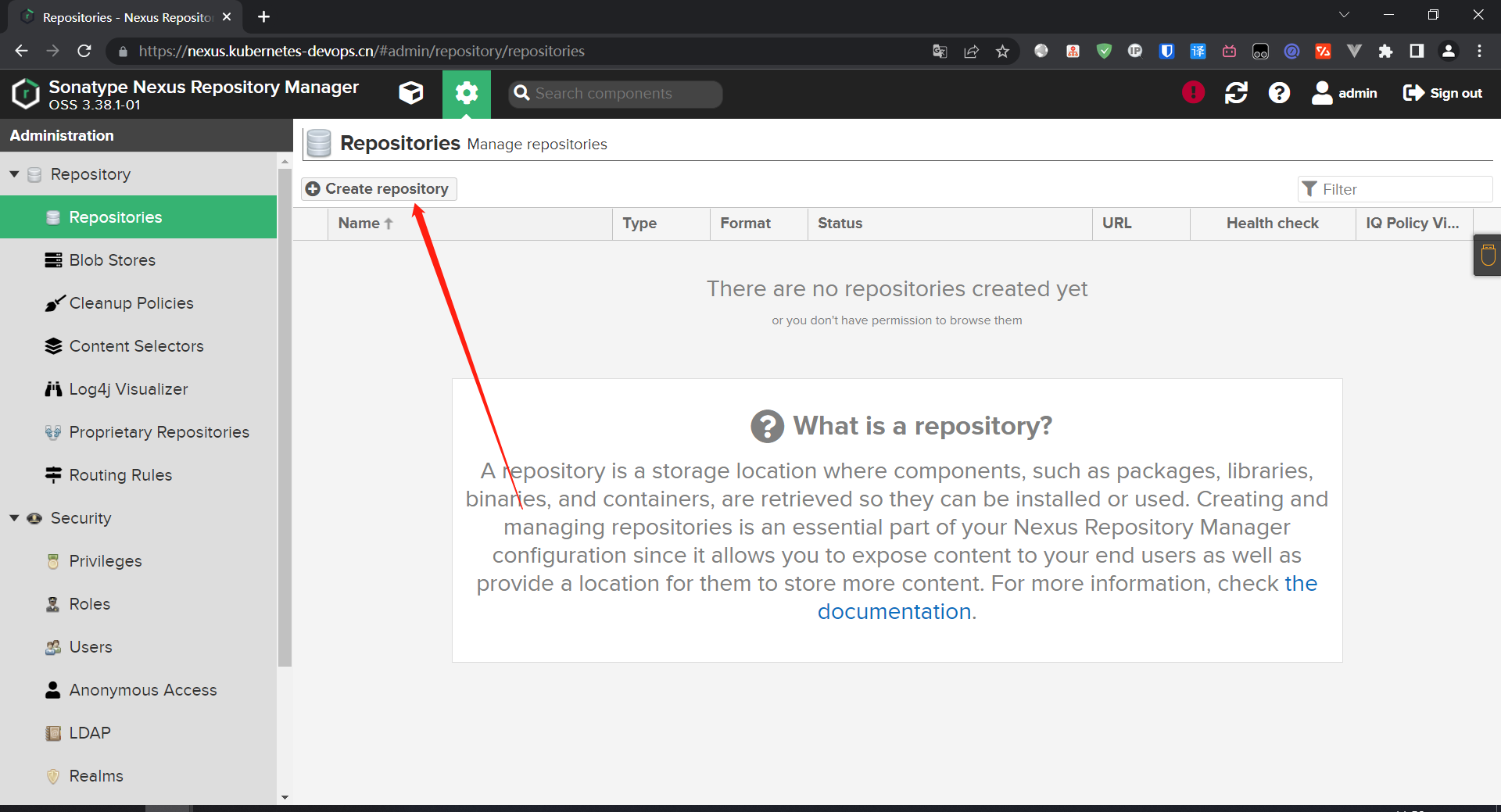Open the Browse cube icon
This screenshot has height=812, width=1501.
[411, 93]
